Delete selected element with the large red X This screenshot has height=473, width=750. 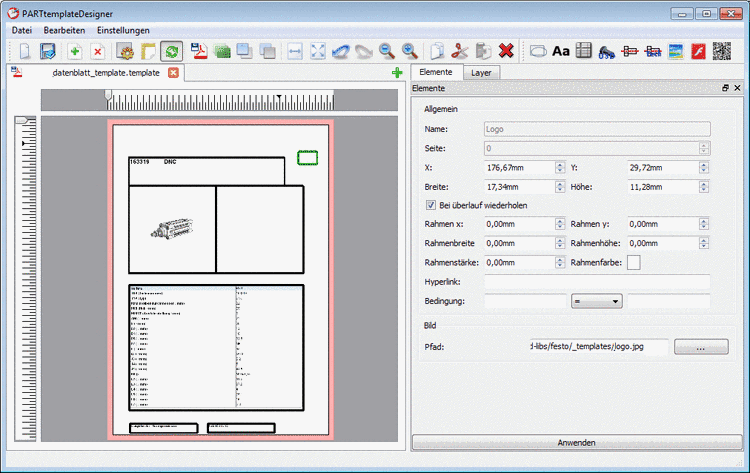coord(506,51)
